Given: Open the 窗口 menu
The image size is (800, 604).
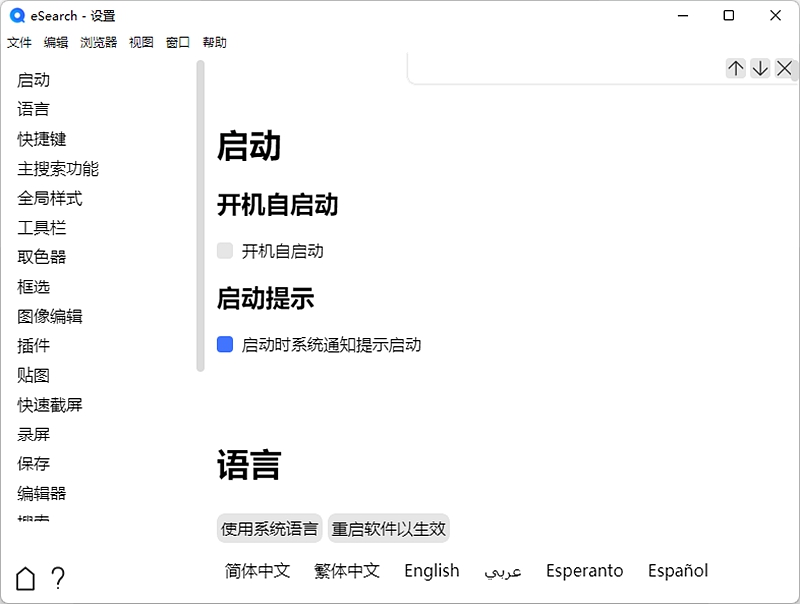Looking at the screenshot, I should 178,42.
